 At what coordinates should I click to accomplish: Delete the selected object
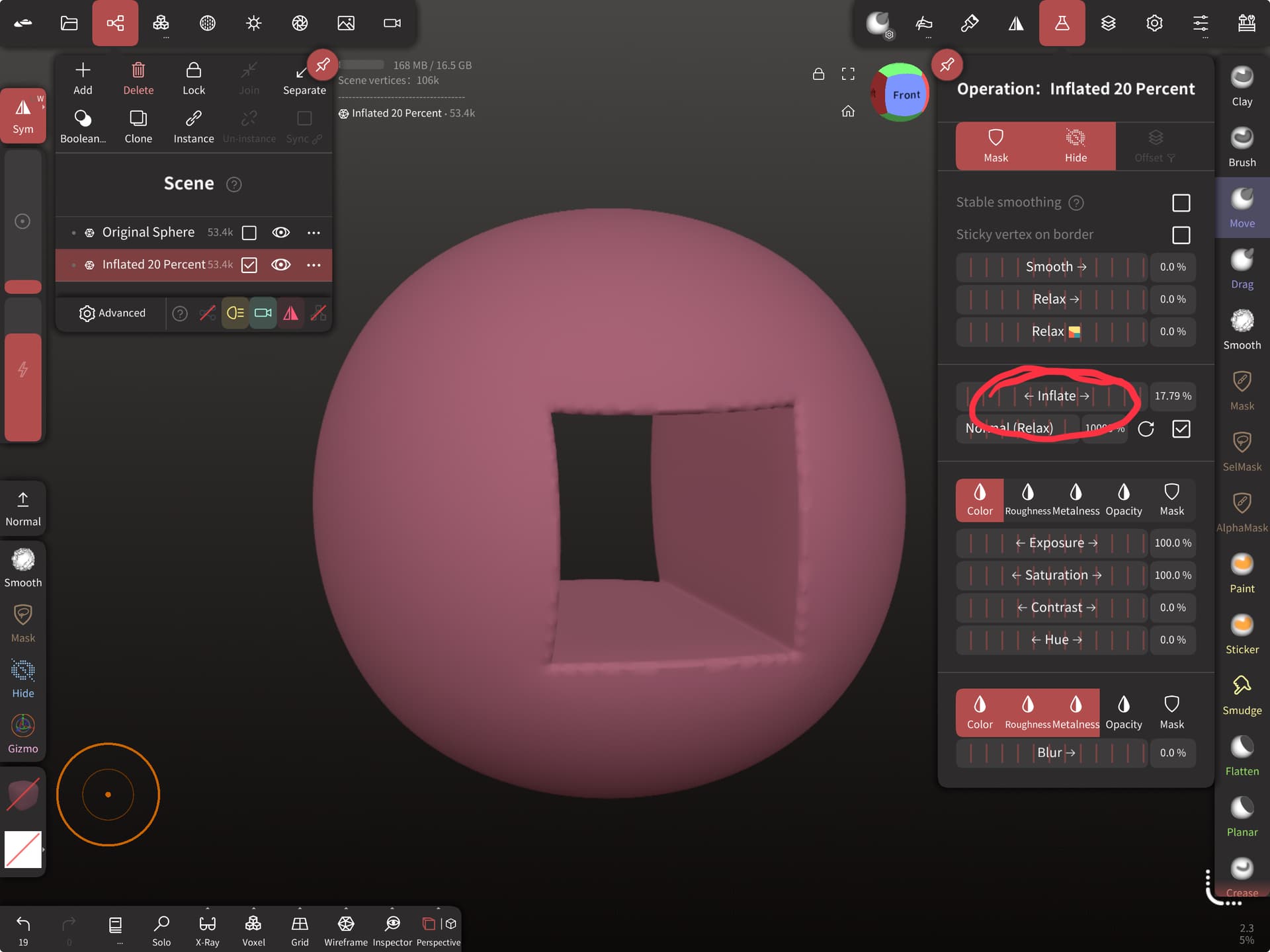138,78
